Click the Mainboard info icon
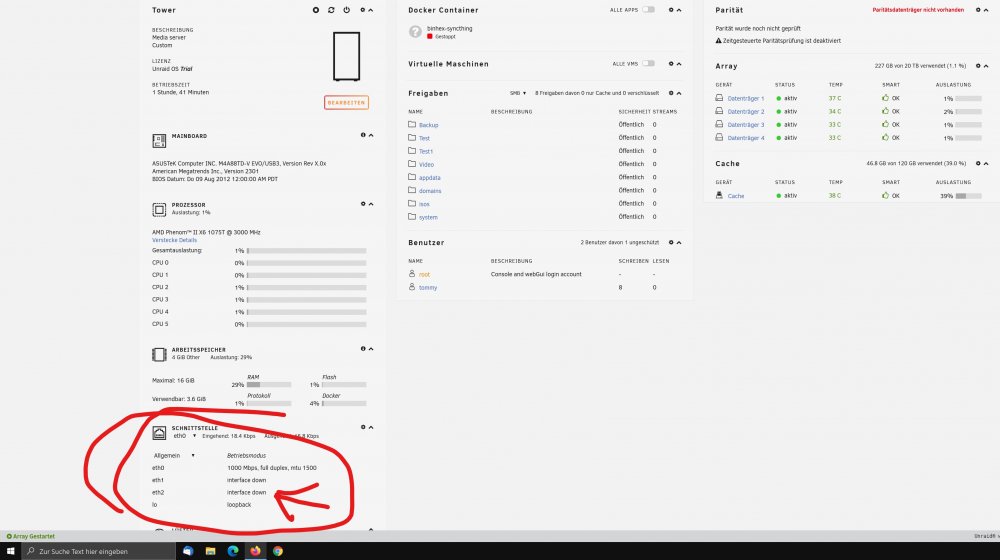Screen dimensions: 1000x560 click(x=363, y=135)
